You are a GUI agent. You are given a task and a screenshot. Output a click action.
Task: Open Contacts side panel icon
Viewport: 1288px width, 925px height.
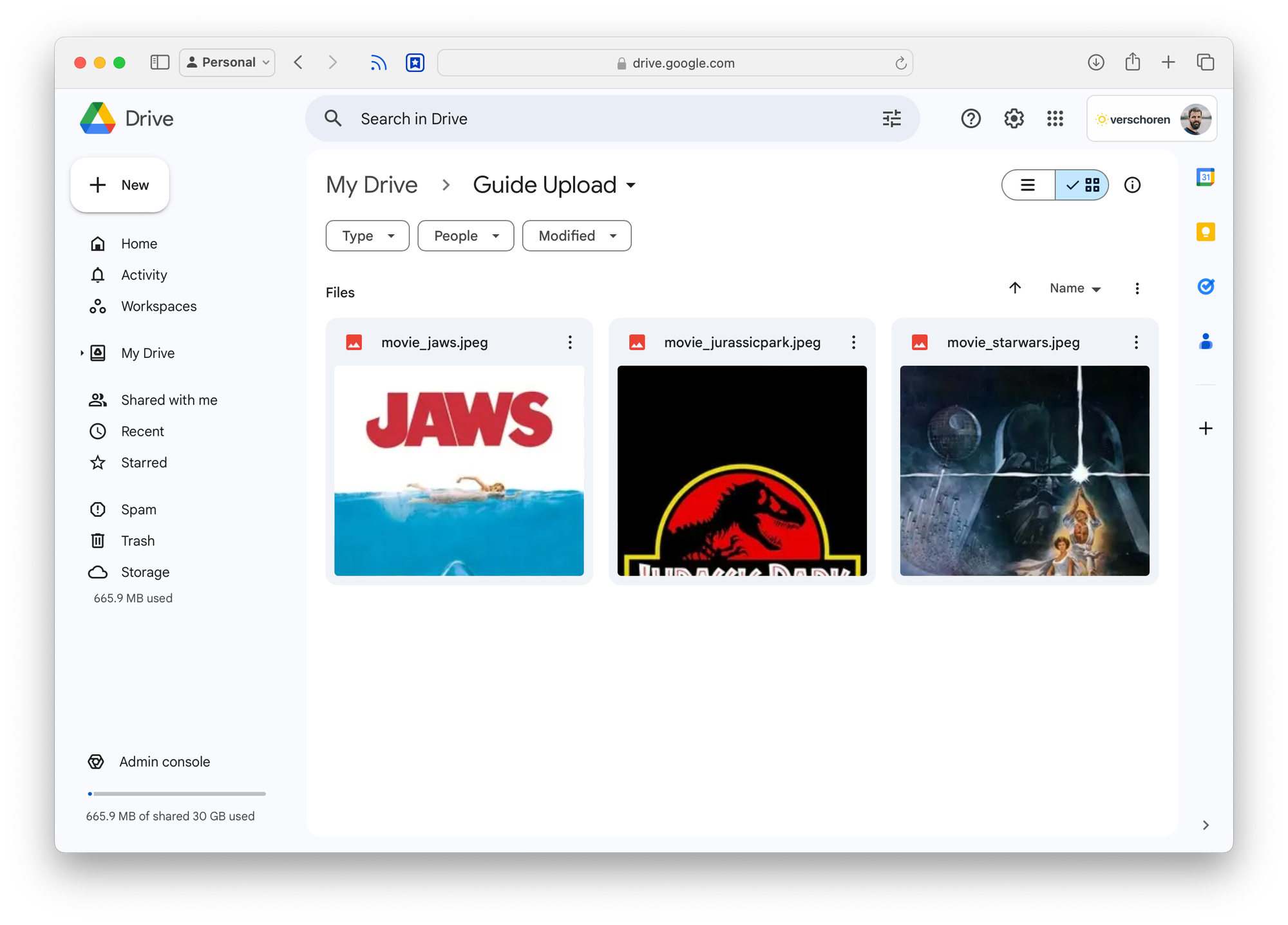[1205, 341]
